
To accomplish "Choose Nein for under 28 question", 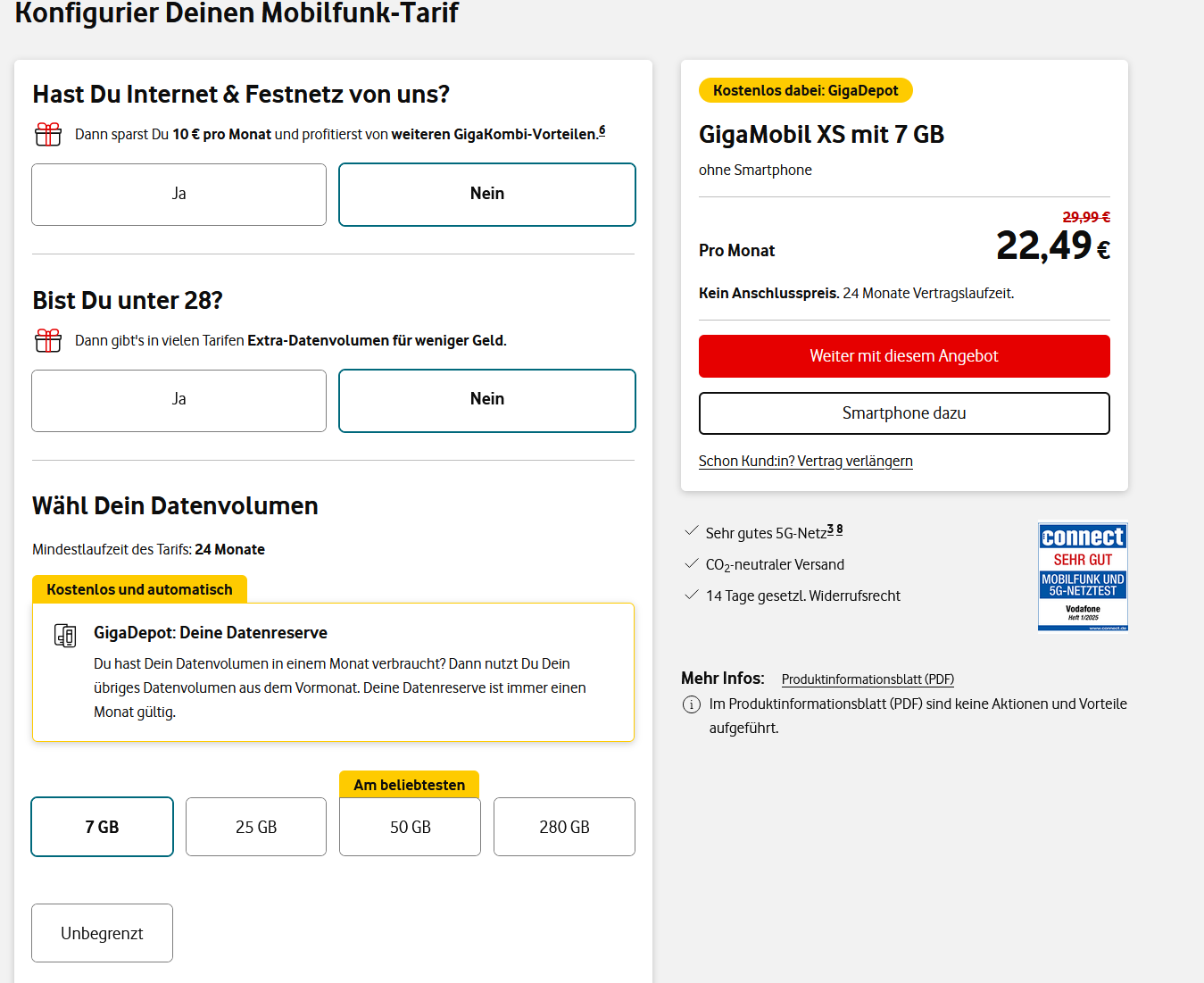I will (x=487, y=400).
